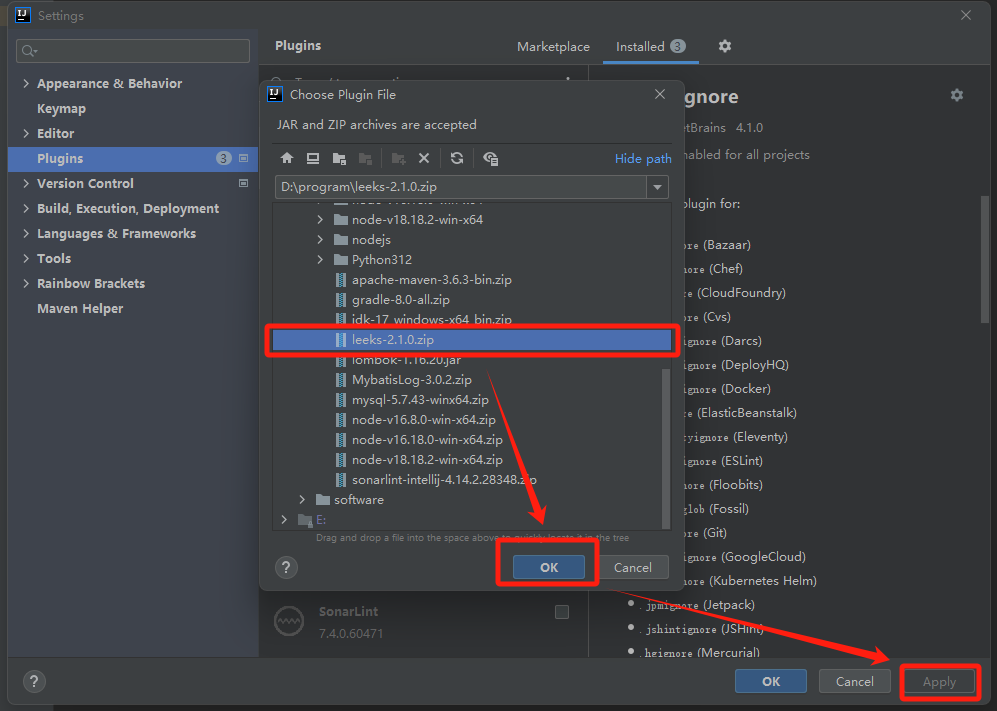The image size is (997, 711).
Task: Open help in Choose Plugin File dialog
Action: click(286, 567)
